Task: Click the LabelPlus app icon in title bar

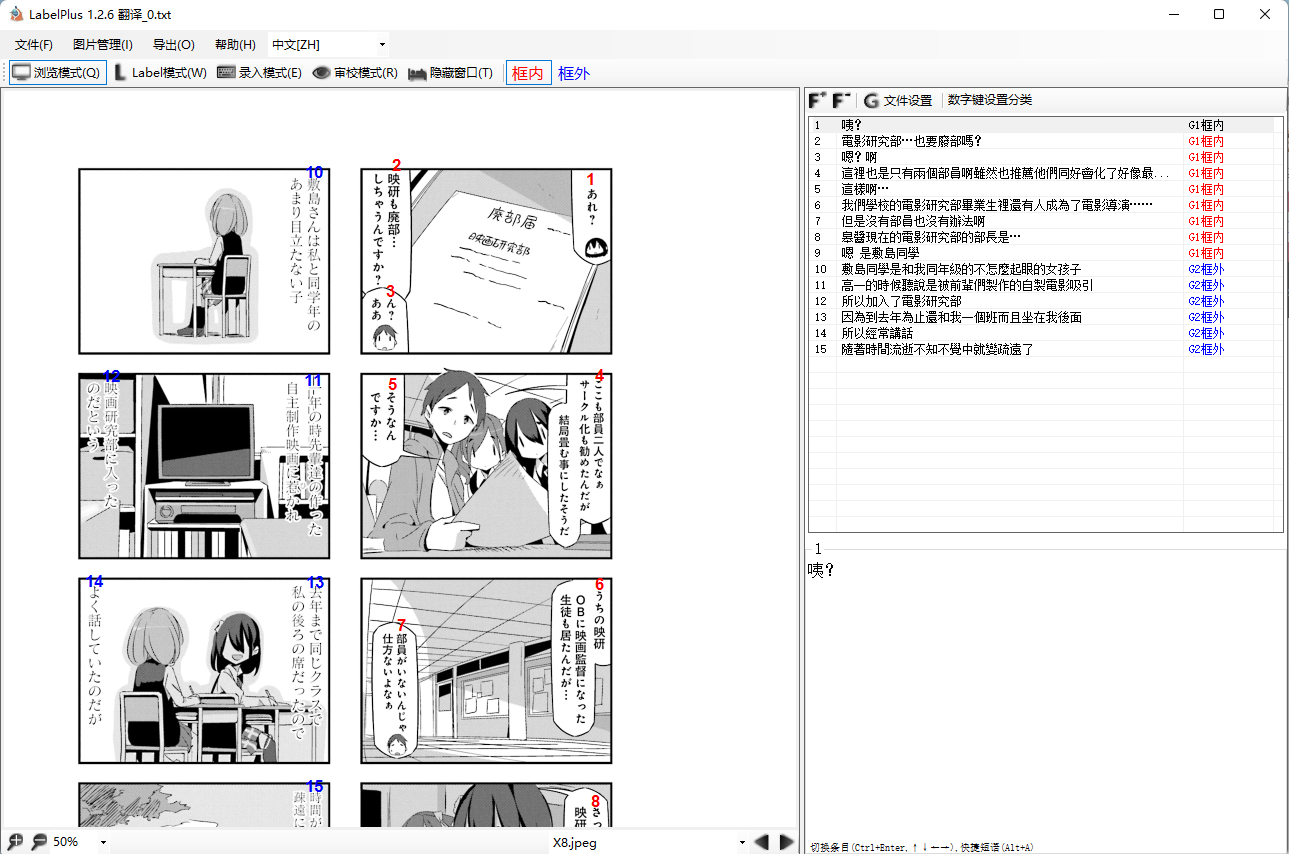Action: (15, 14)
